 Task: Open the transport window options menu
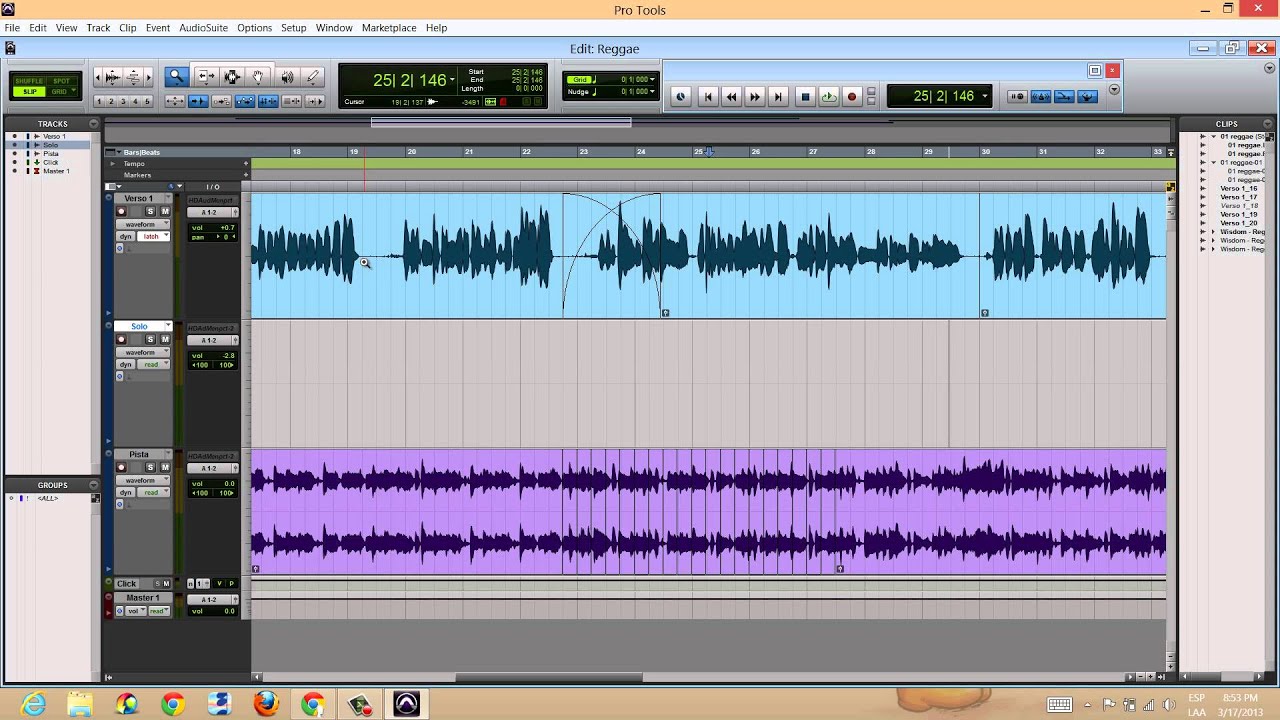(1114, 89)
